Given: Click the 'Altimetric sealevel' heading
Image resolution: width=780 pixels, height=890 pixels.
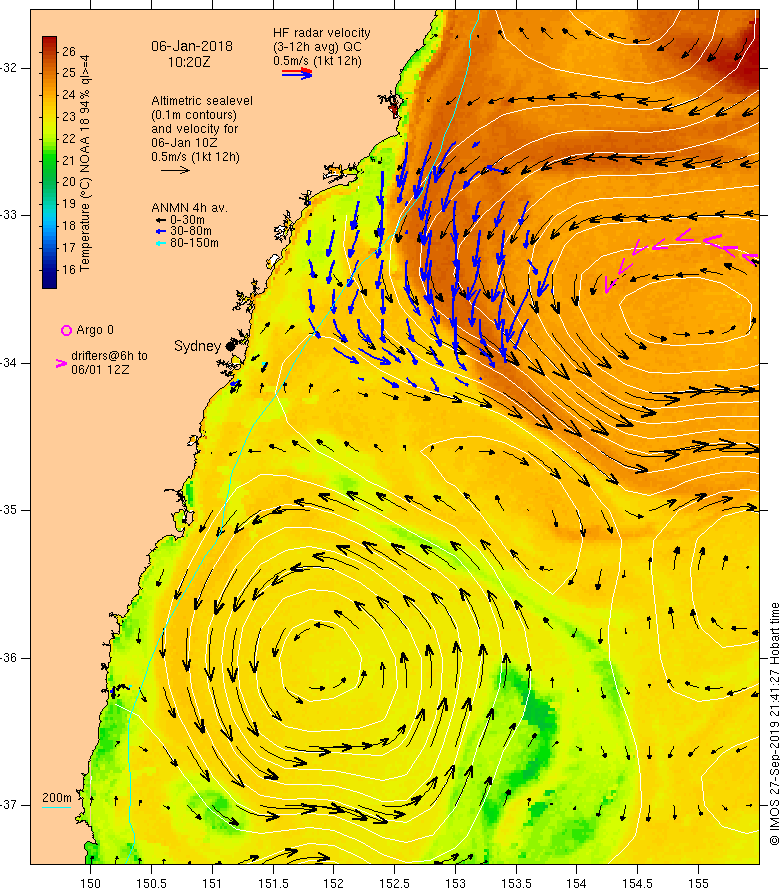Looking at the screenshot, I should click(202, 101).
